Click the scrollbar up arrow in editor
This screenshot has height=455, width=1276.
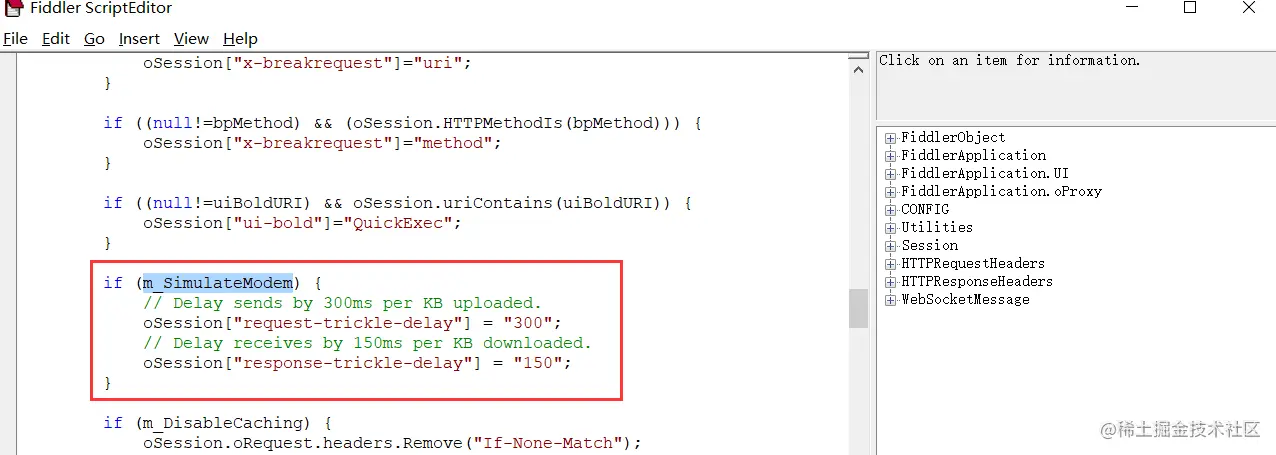[858, 66]
